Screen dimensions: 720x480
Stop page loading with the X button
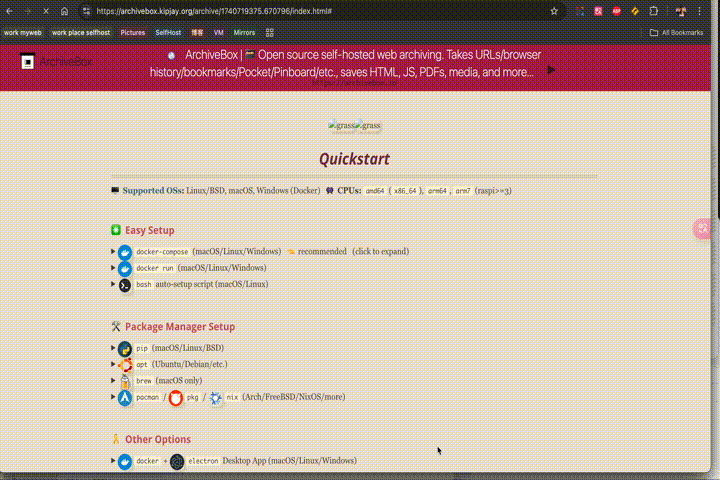(x=46, y=11)
